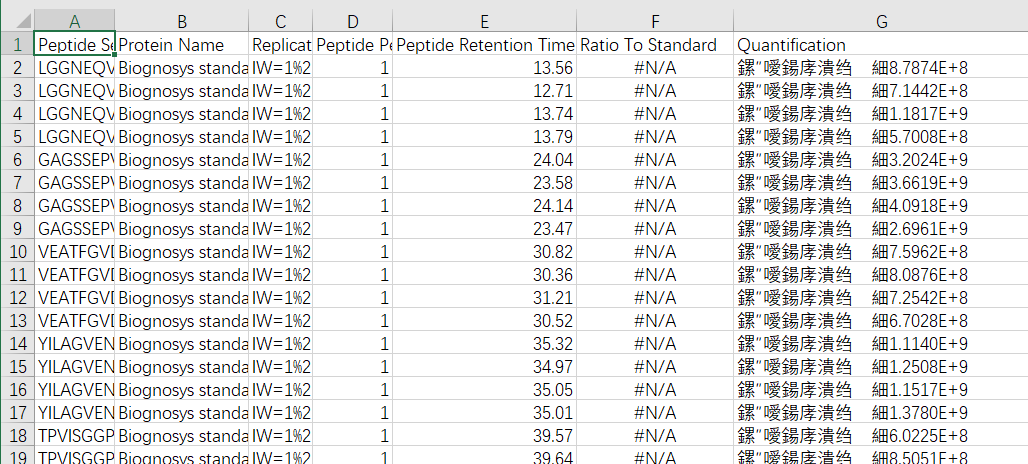Click the retention time cell 24.04
The width and height of the screenshot is (1028, 464).
(485, 160)
